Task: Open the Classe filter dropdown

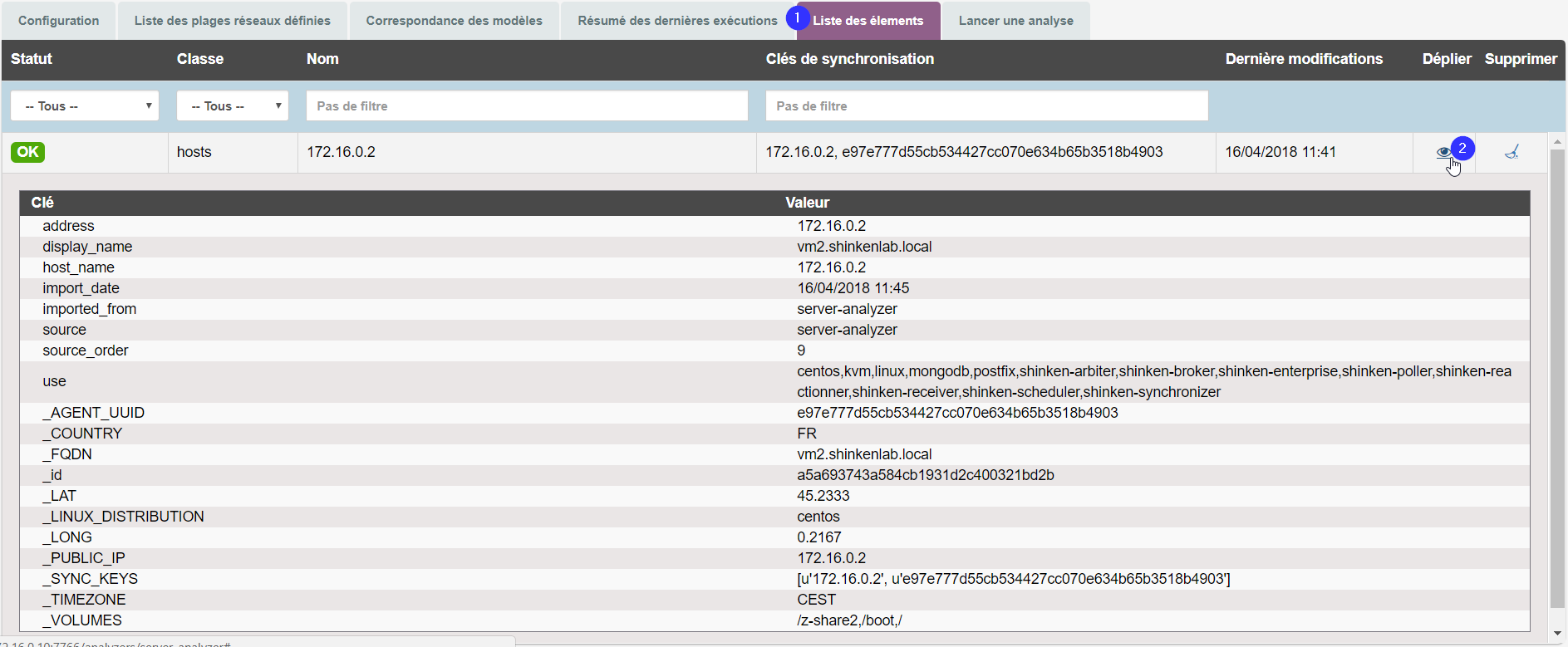Action: click(233, 106)
